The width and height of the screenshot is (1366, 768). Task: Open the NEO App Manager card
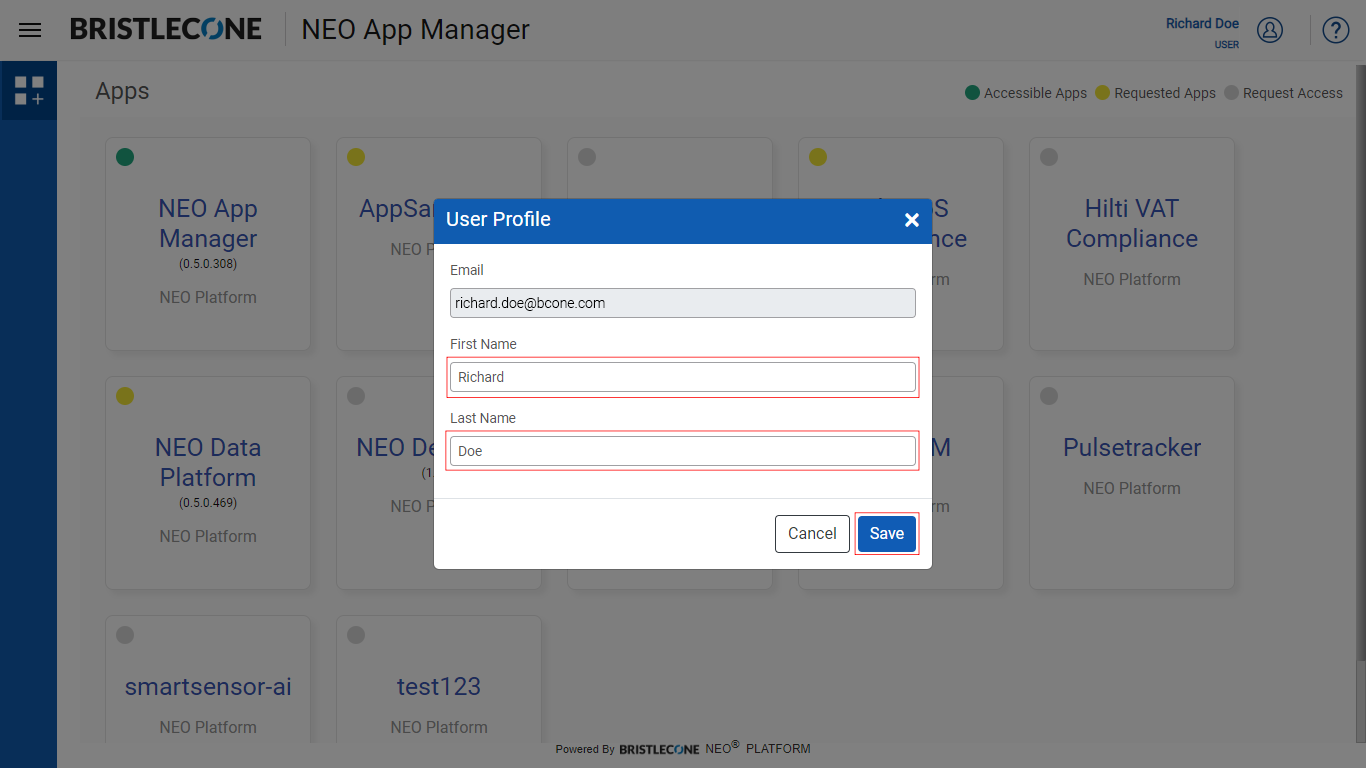tap(208, 244)
